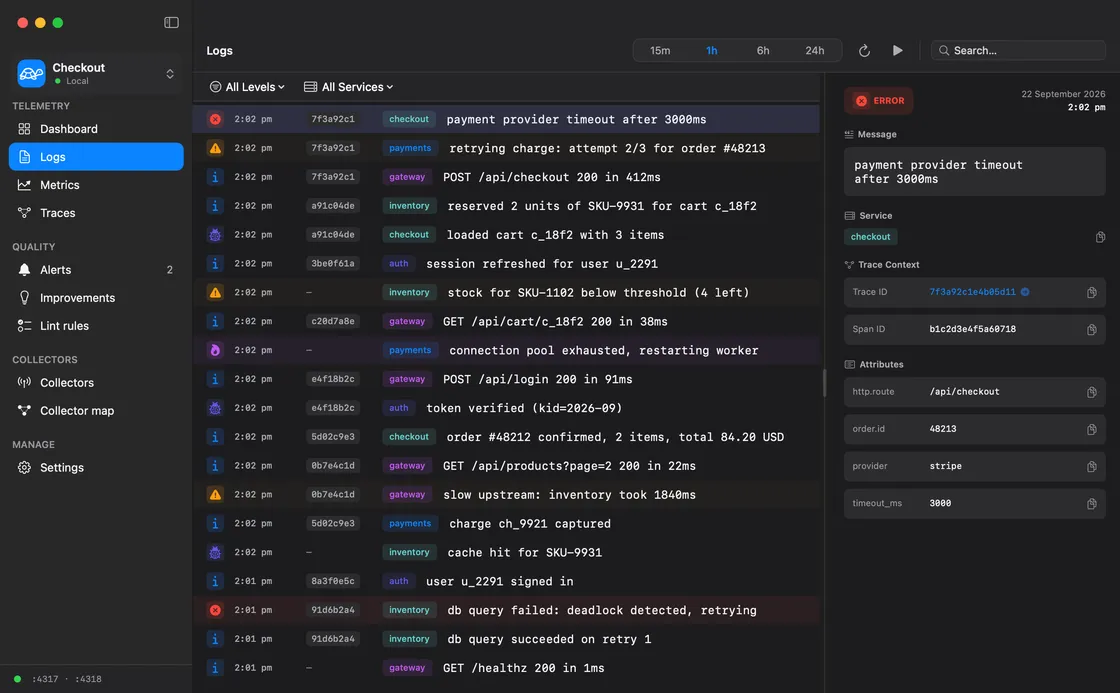Screen dimensions: 1120x693
Task: Select log 'cache hit for SKU-9931'
Action: click(x=506, y=552)
